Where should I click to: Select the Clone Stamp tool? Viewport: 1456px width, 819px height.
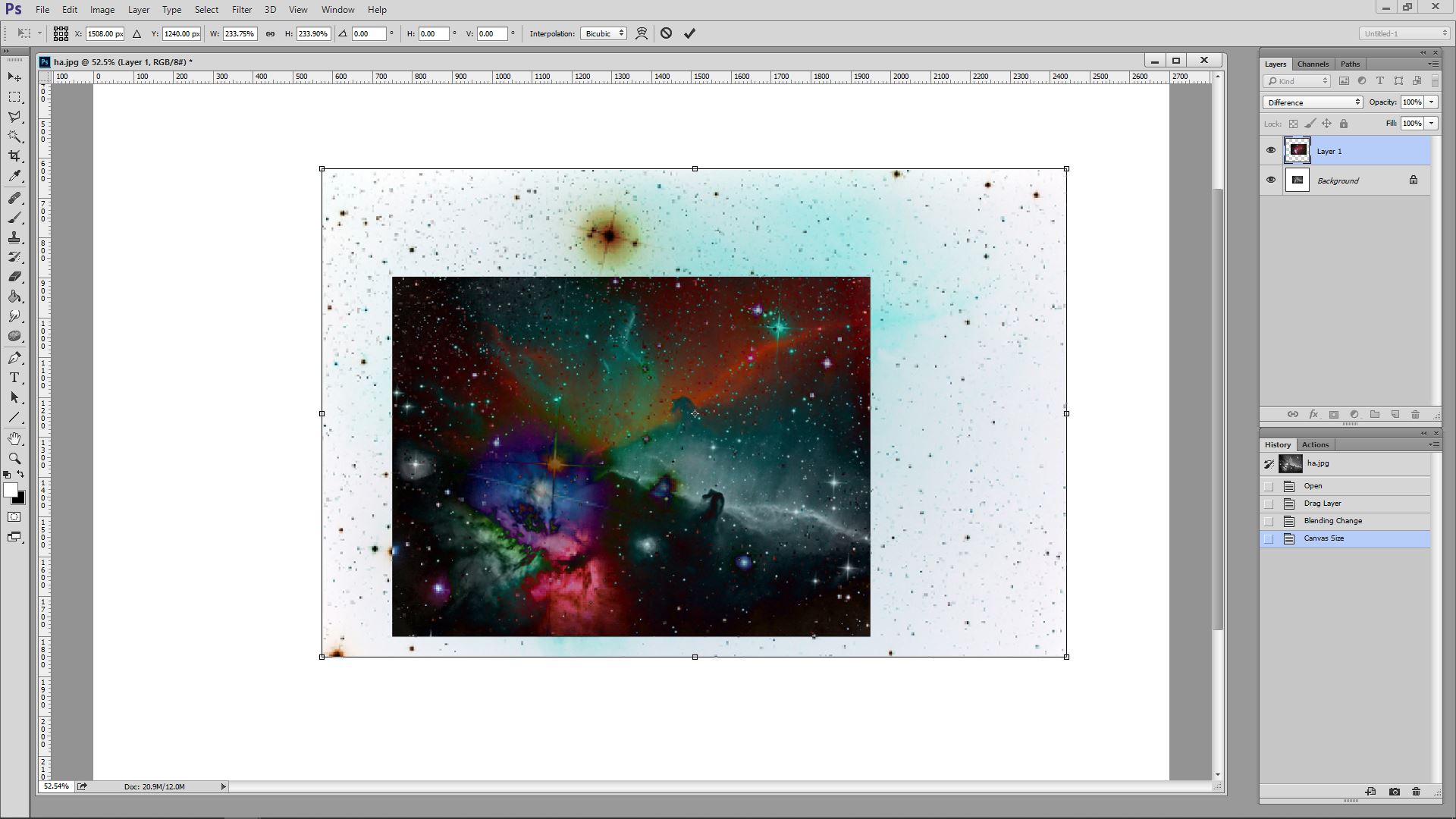coord(14,237)
